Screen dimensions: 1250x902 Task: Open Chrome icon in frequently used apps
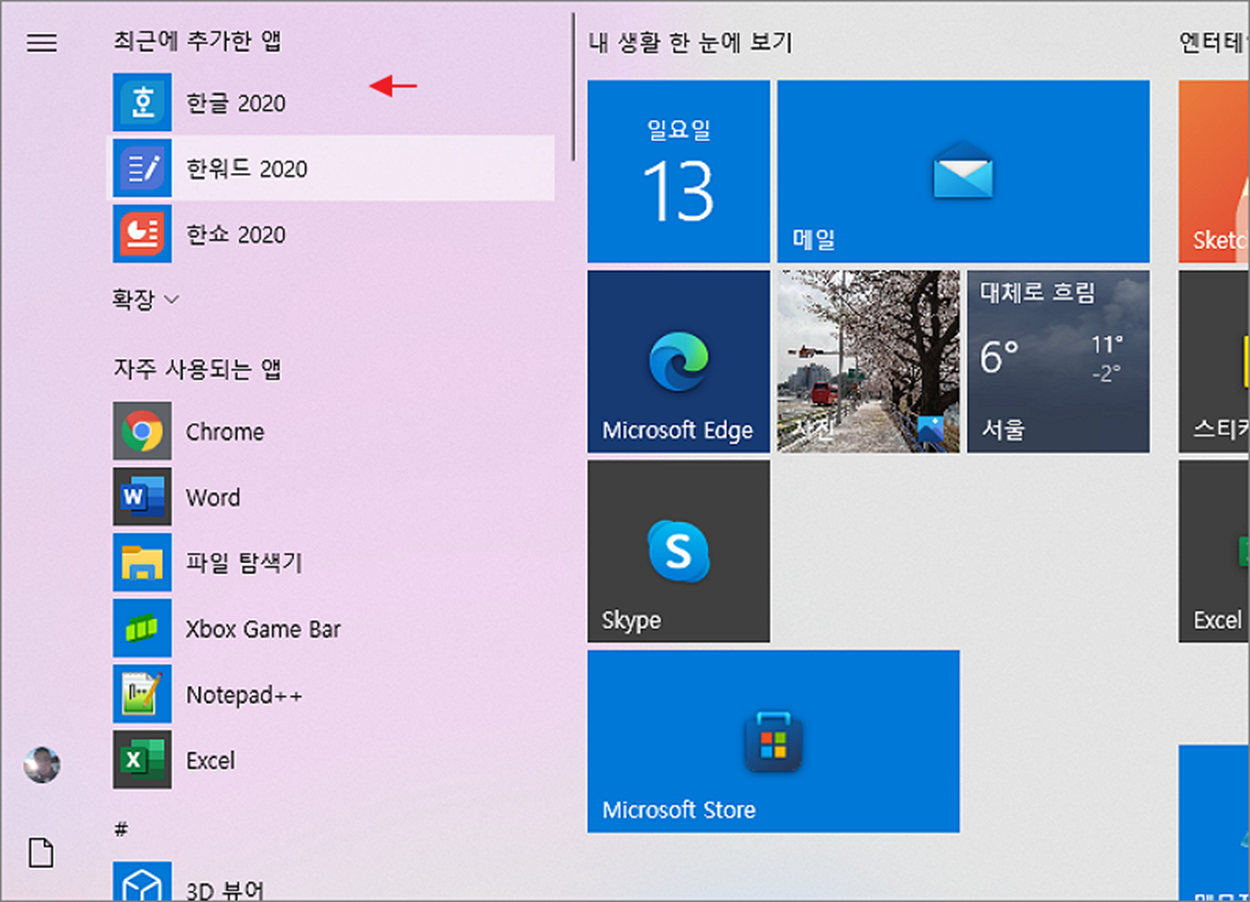(142, 431)
